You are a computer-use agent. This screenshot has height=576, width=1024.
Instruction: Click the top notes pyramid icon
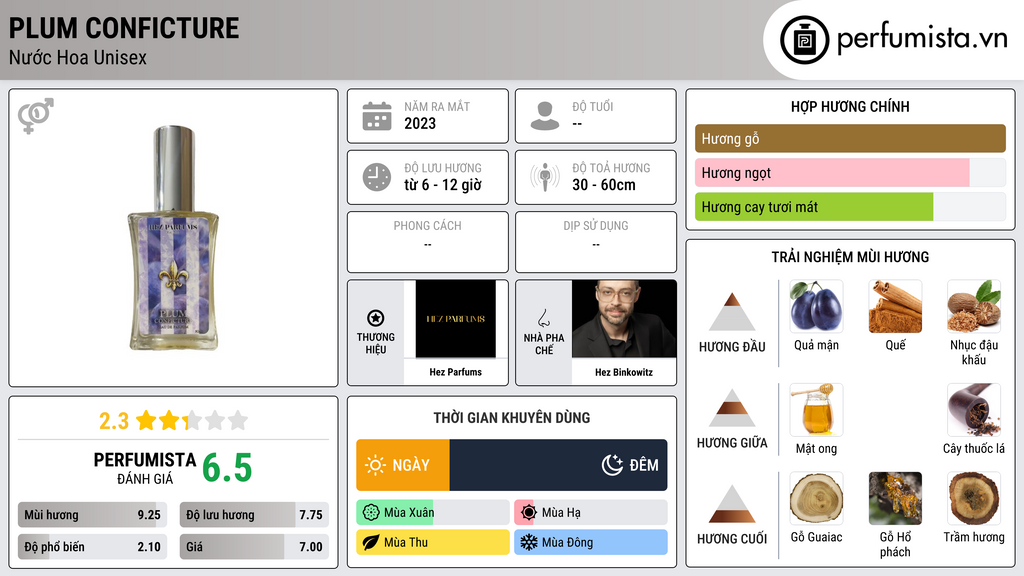click(x=732, y=312)
